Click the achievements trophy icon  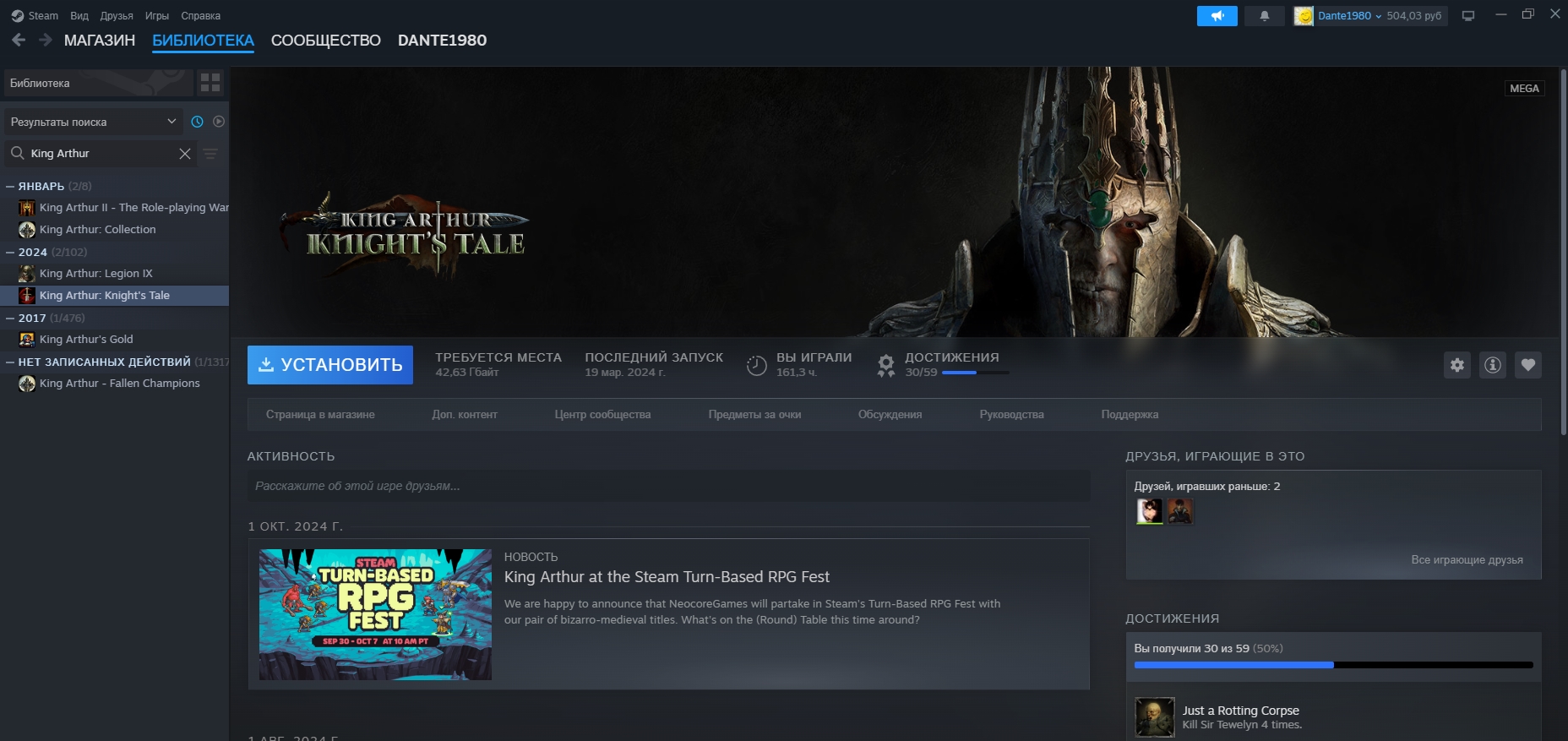coord(886,365)
